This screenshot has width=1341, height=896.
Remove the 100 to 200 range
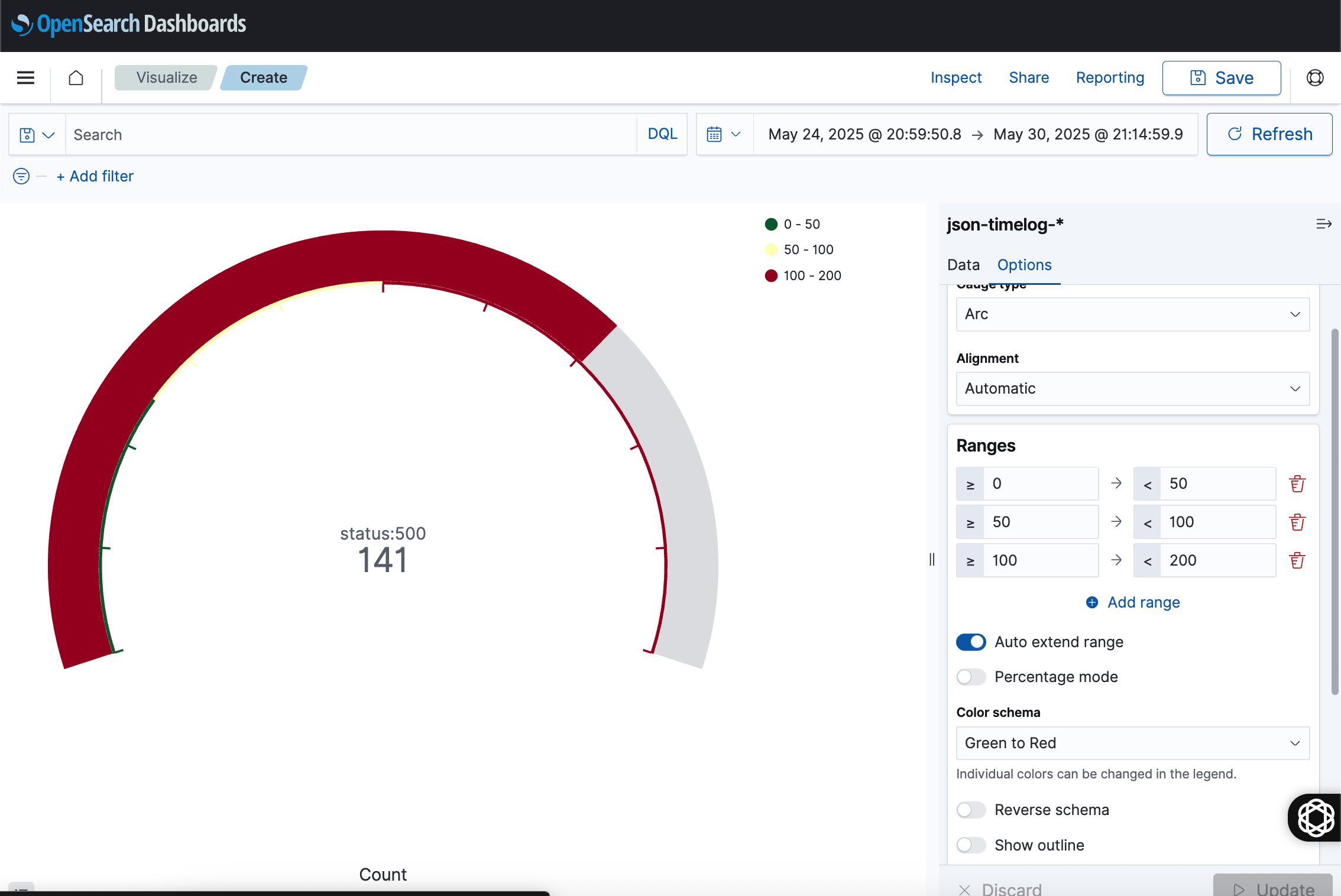pos(1297,560)
